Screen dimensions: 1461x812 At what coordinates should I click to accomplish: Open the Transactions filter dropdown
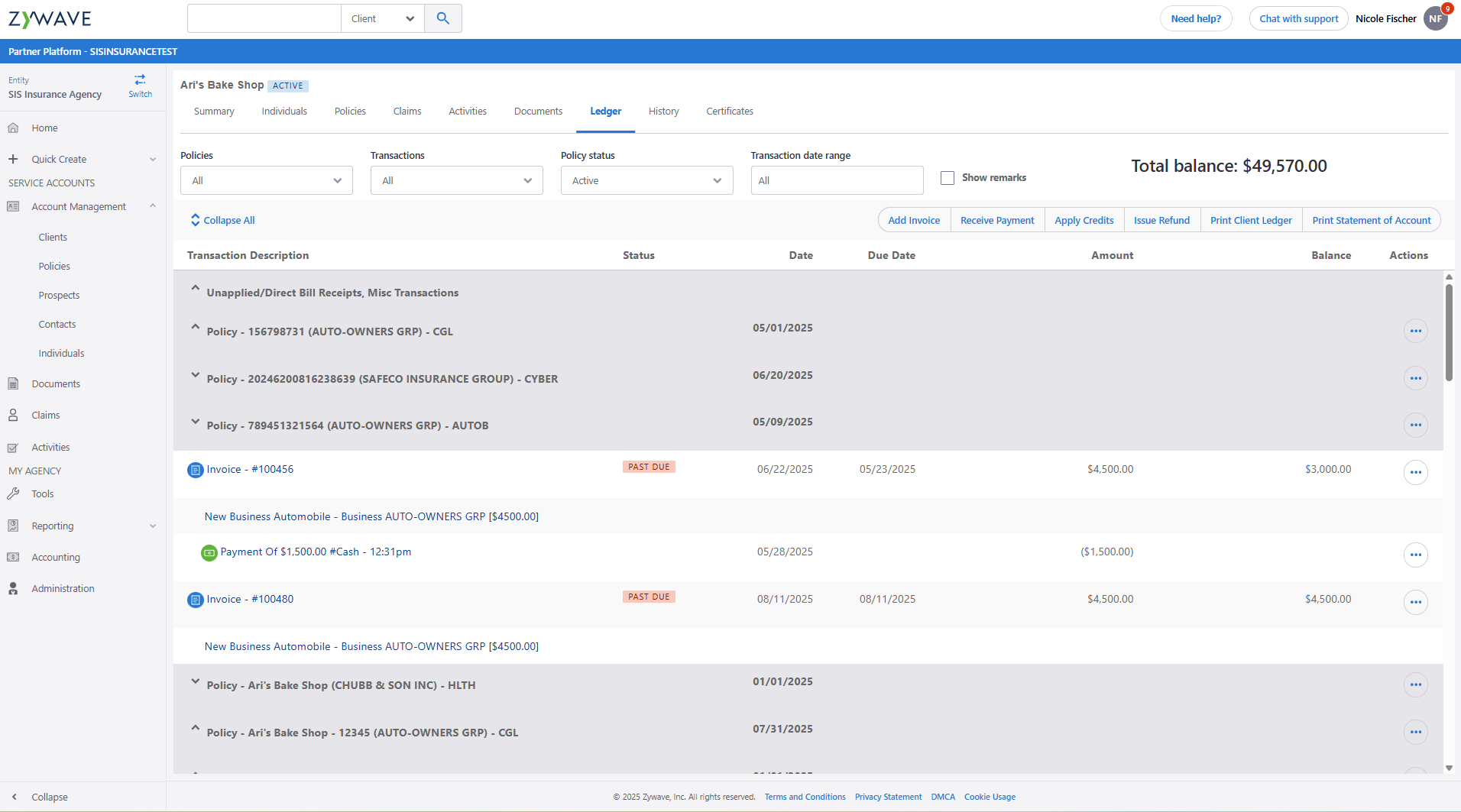point(456,180)
